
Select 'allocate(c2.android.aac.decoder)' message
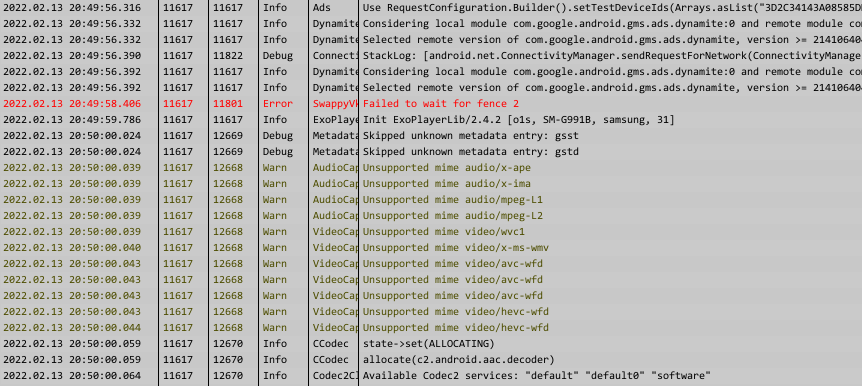tap(458, 359)
